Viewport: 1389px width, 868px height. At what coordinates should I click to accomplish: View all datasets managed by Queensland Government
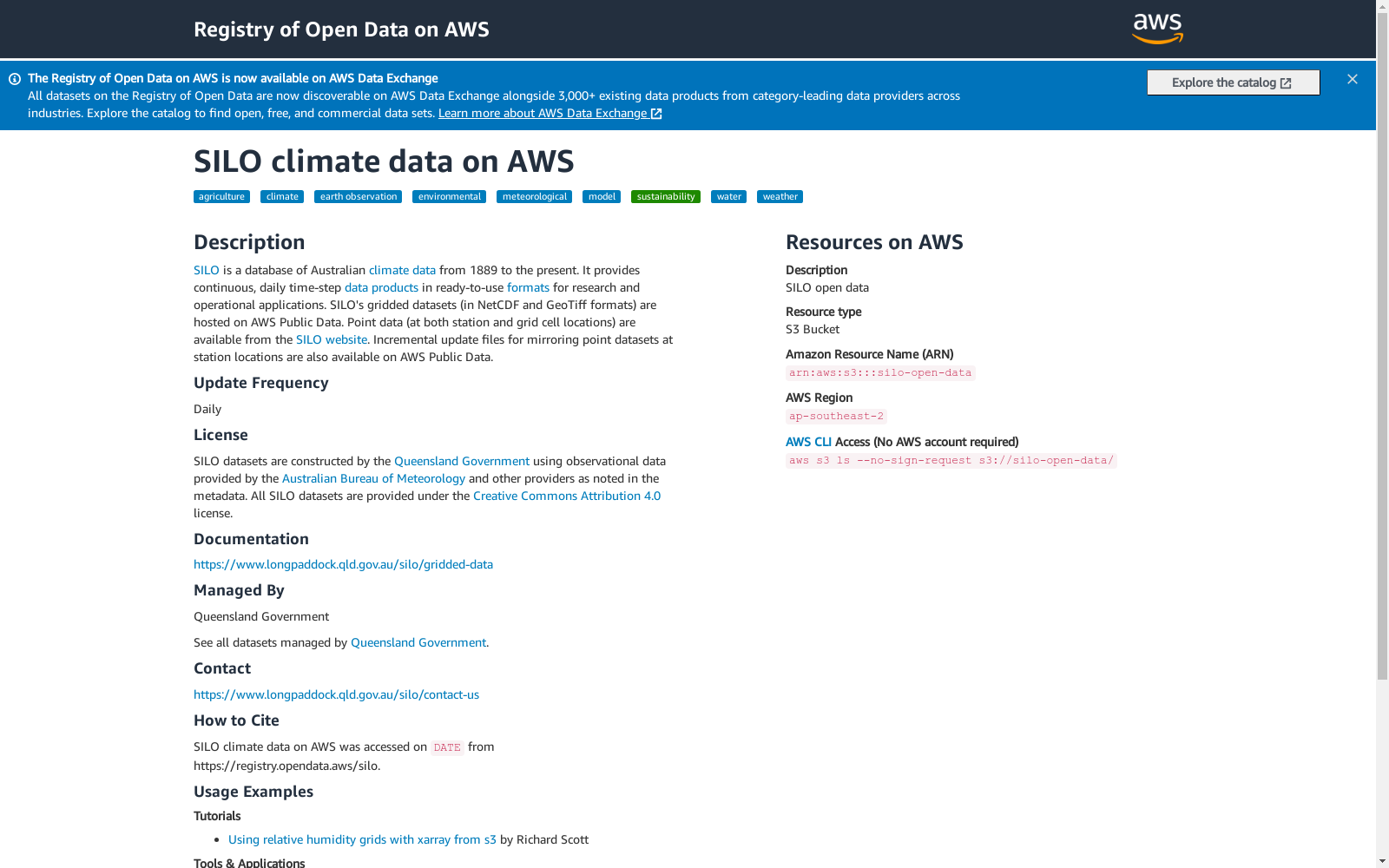pos(418,642)
